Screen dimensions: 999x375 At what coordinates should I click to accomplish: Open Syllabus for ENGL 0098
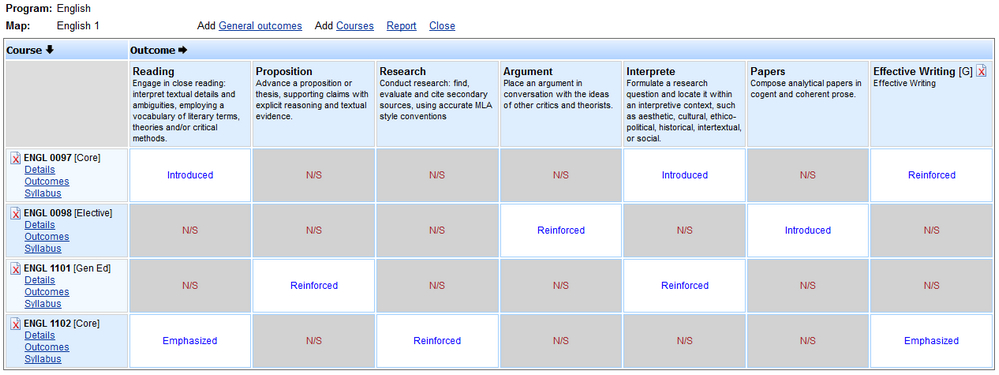[43, 248]
